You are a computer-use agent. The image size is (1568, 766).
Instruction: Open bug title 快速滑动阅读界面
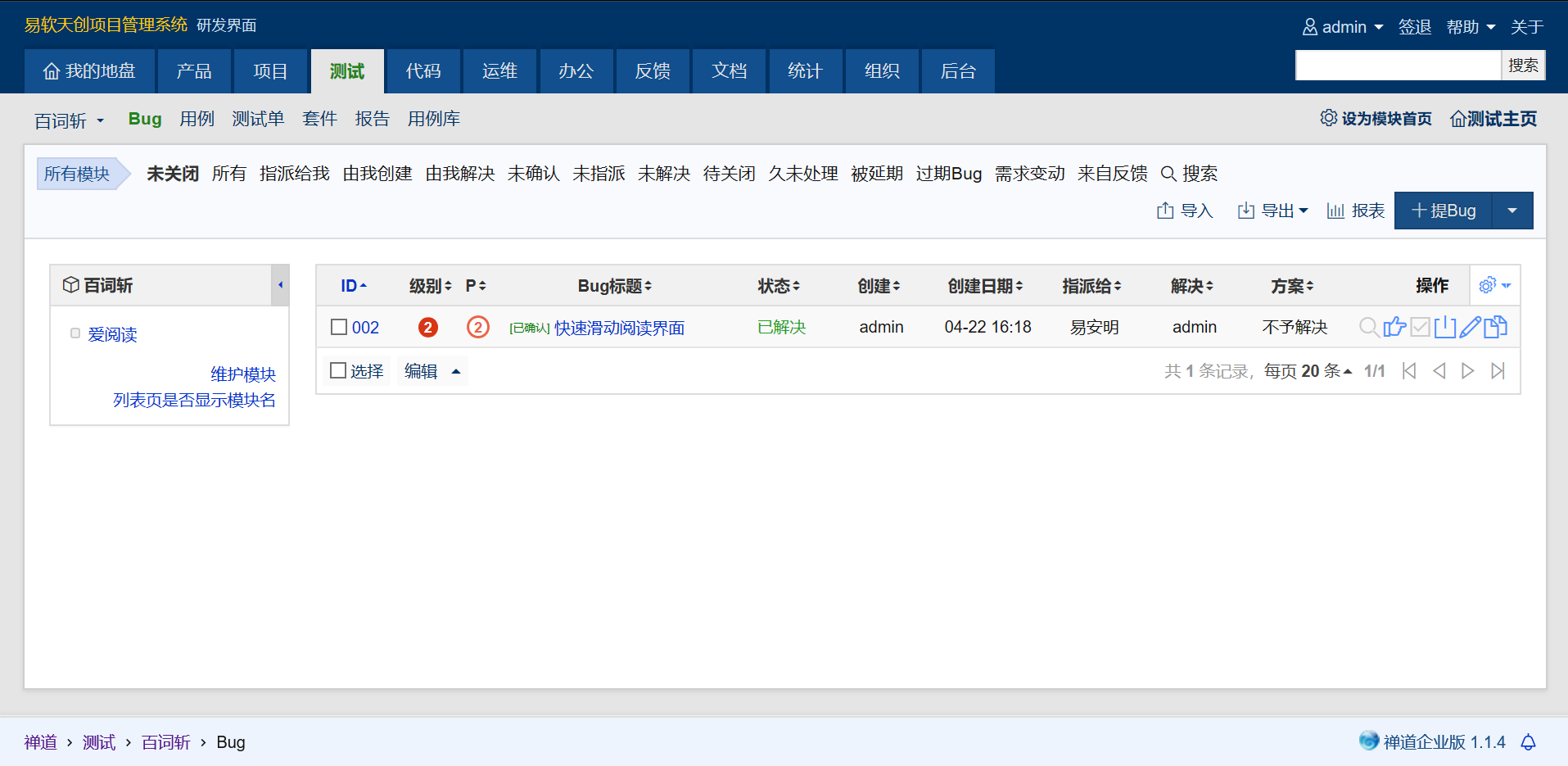coord(619,328)
